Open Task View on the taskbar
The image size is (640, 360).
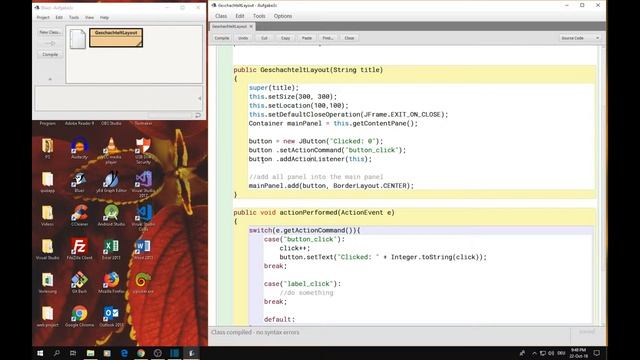[x=73, y=353]
